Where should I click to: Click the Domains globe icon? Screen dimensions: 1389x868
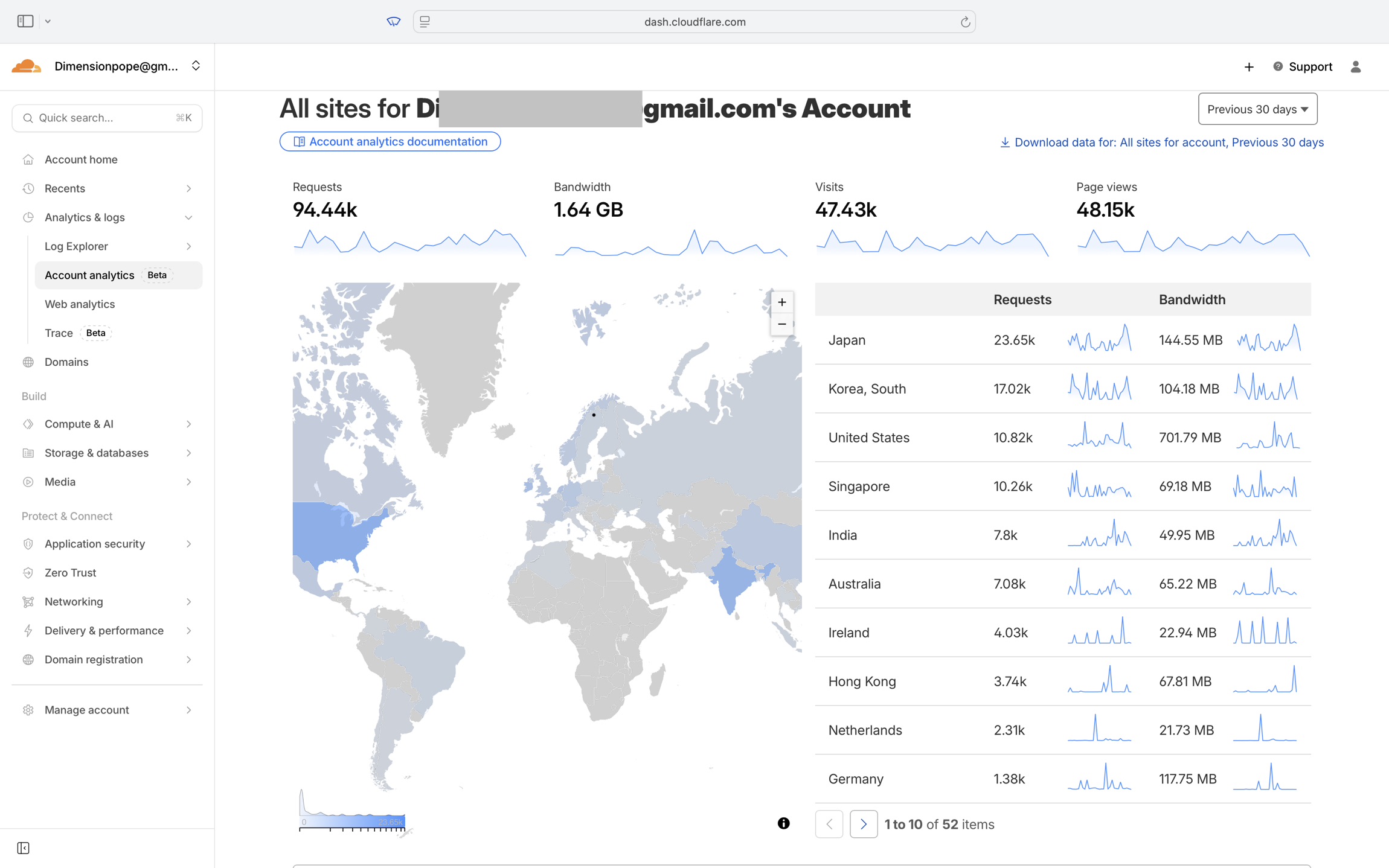[28, 362]
